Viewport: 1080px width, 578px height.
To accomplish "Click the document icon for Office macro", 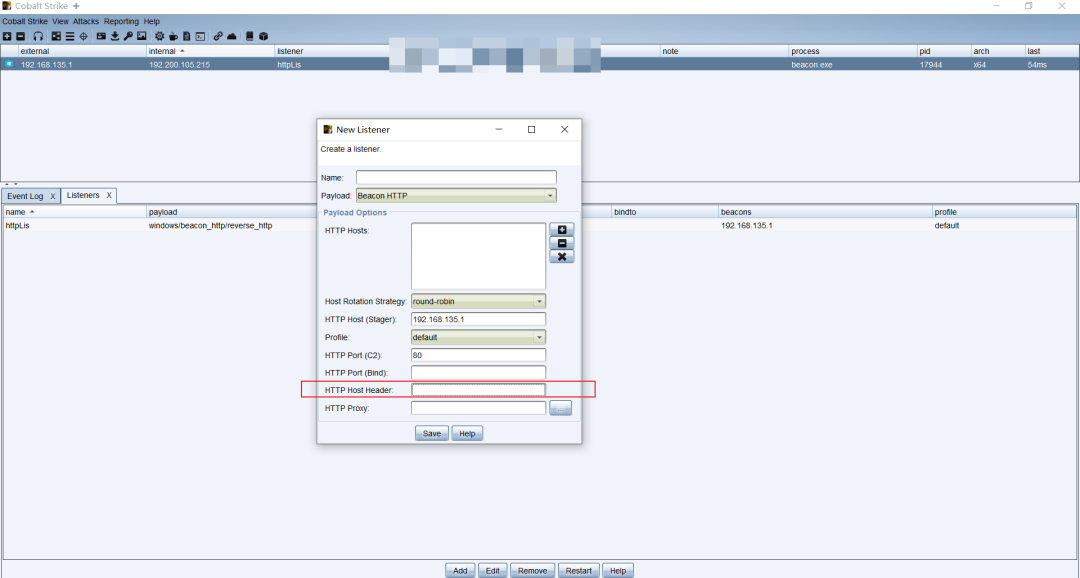I will pos(187,37).
